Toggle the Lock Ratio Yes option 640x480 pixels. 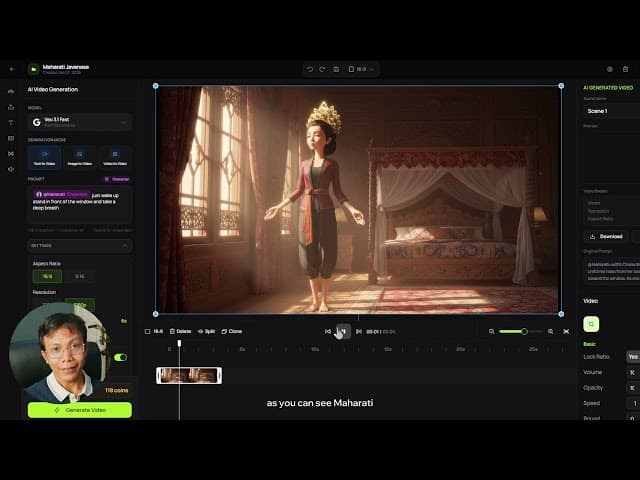click(633, 357)
